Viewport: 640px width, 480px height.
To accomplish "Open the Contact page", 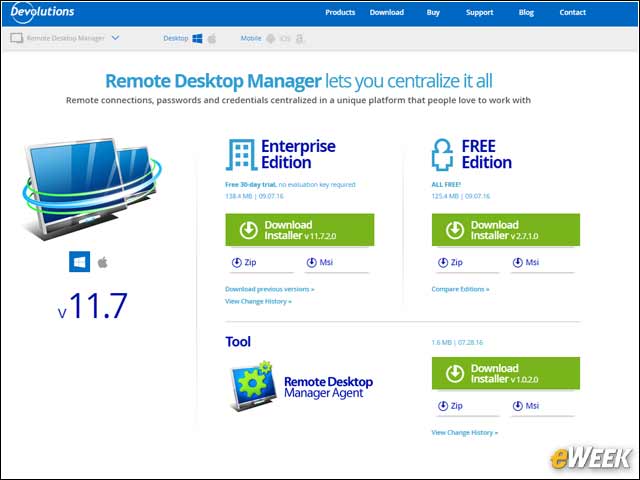I will [x=572, y=13].
